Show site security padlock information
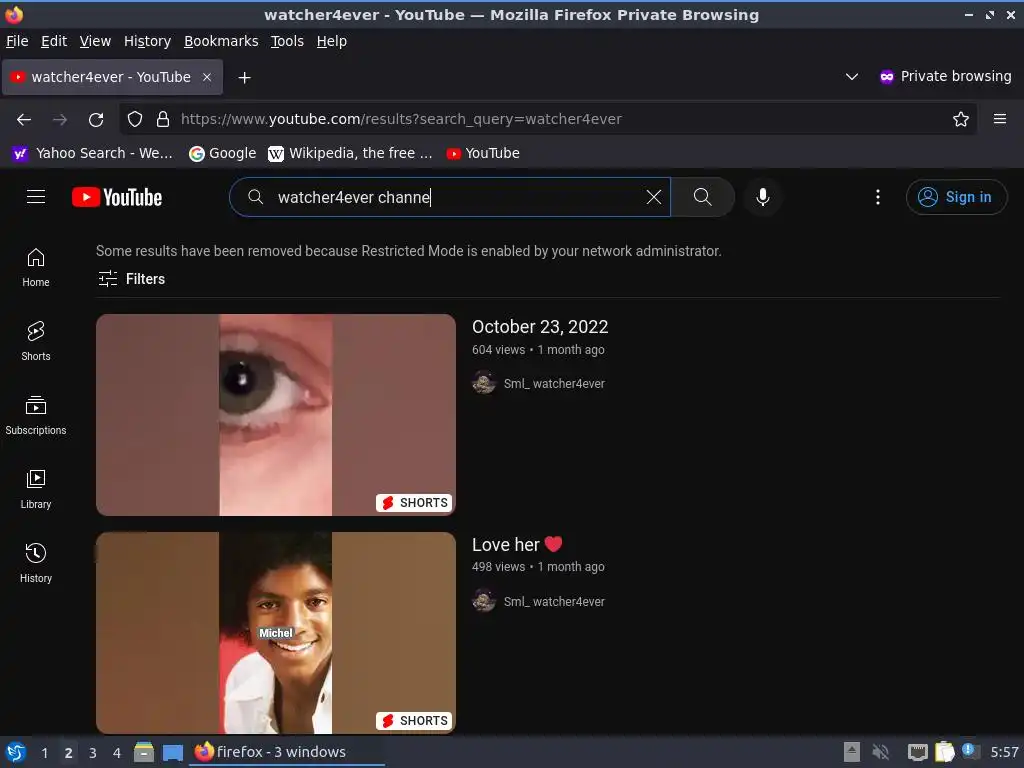 [x=163, y=119]
